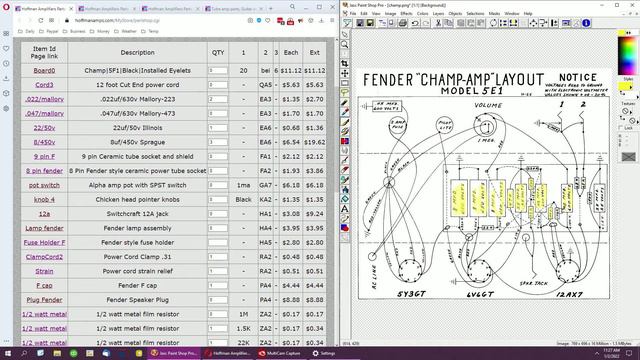Image resolution: width=640 pixels, height=360 pixels.
Task: Switch to the Tube amp parts browser tab
Action: click(235, 9)
